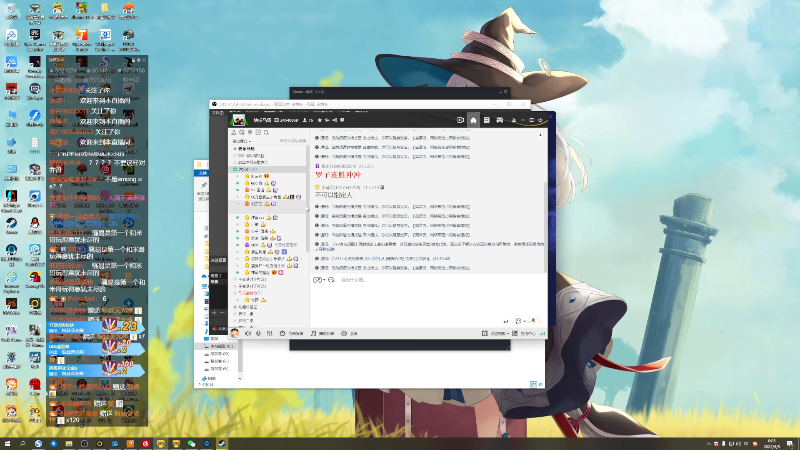Check the green network signal indicator

tap(542, 333)
